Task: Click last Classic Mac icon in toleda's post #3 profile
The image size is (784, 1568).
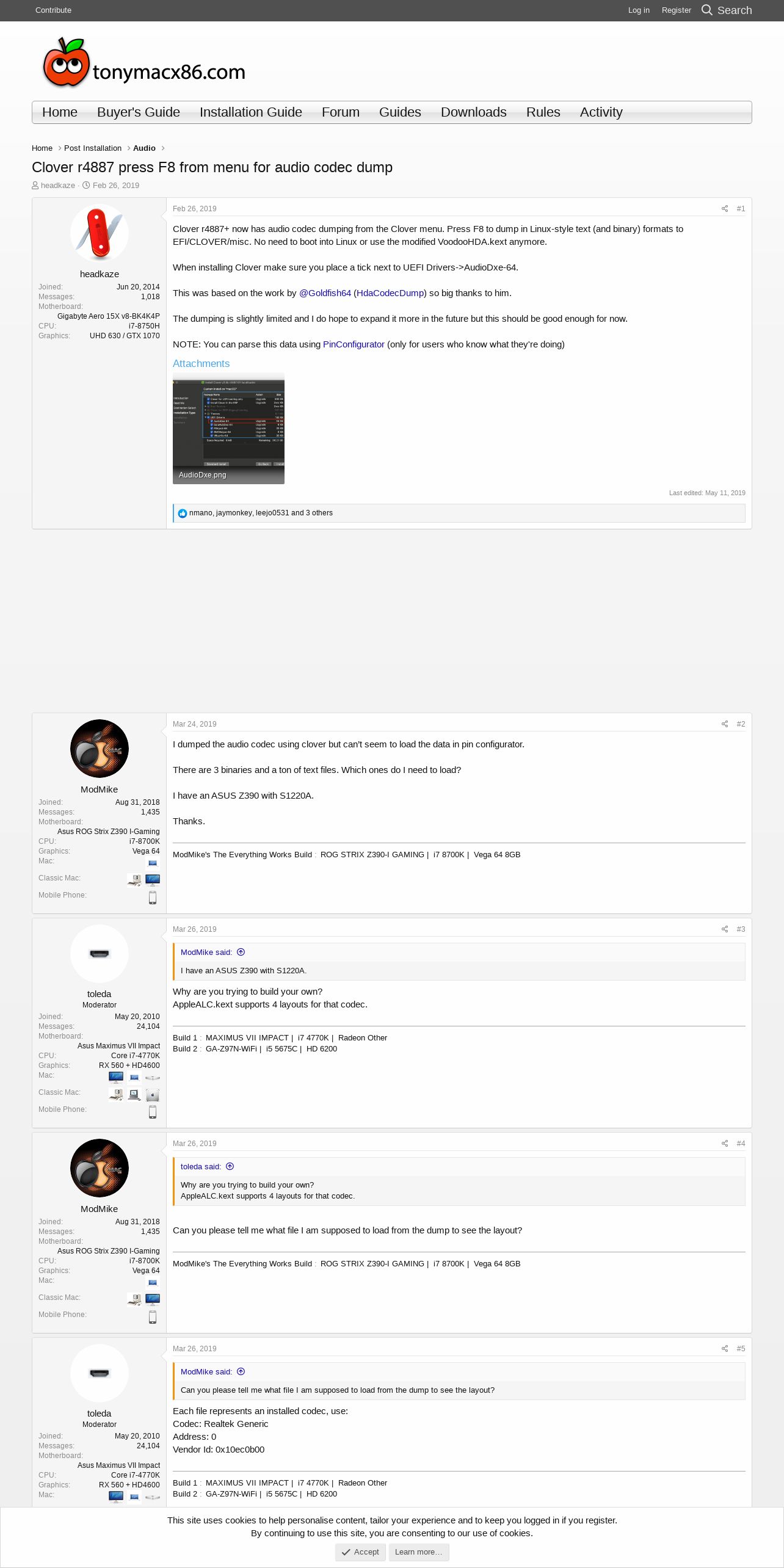Action: pos(153,1095)
